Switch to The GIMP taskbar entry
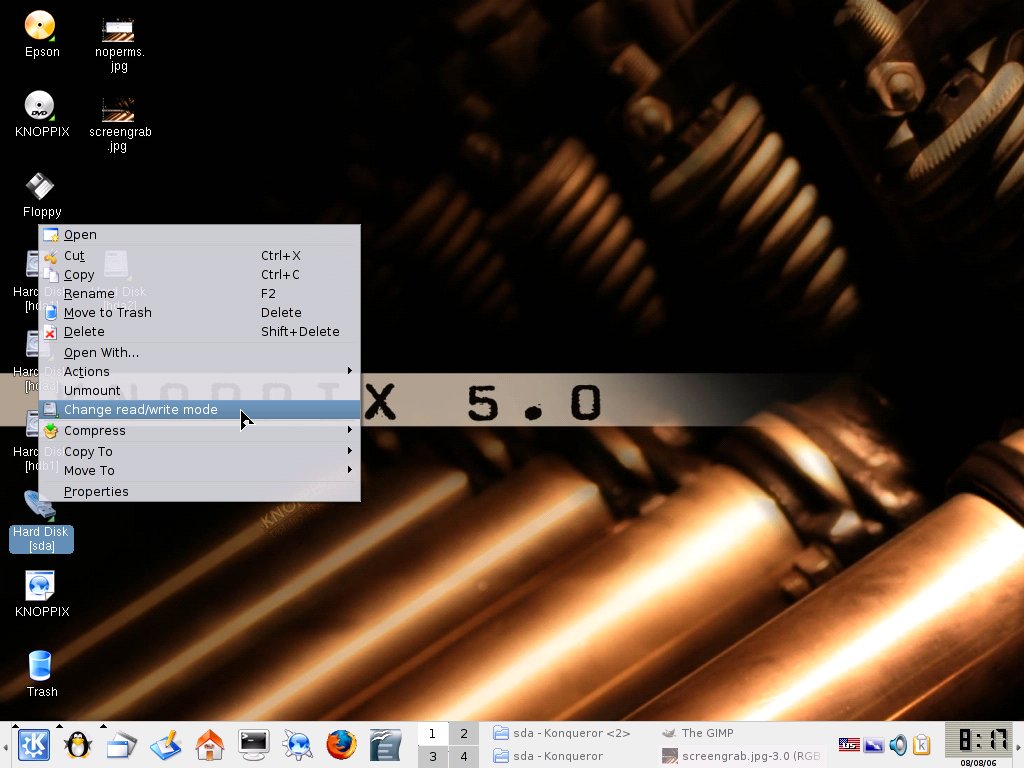The height and width of the screenshot is (768, 1024). tap(707, 733)
